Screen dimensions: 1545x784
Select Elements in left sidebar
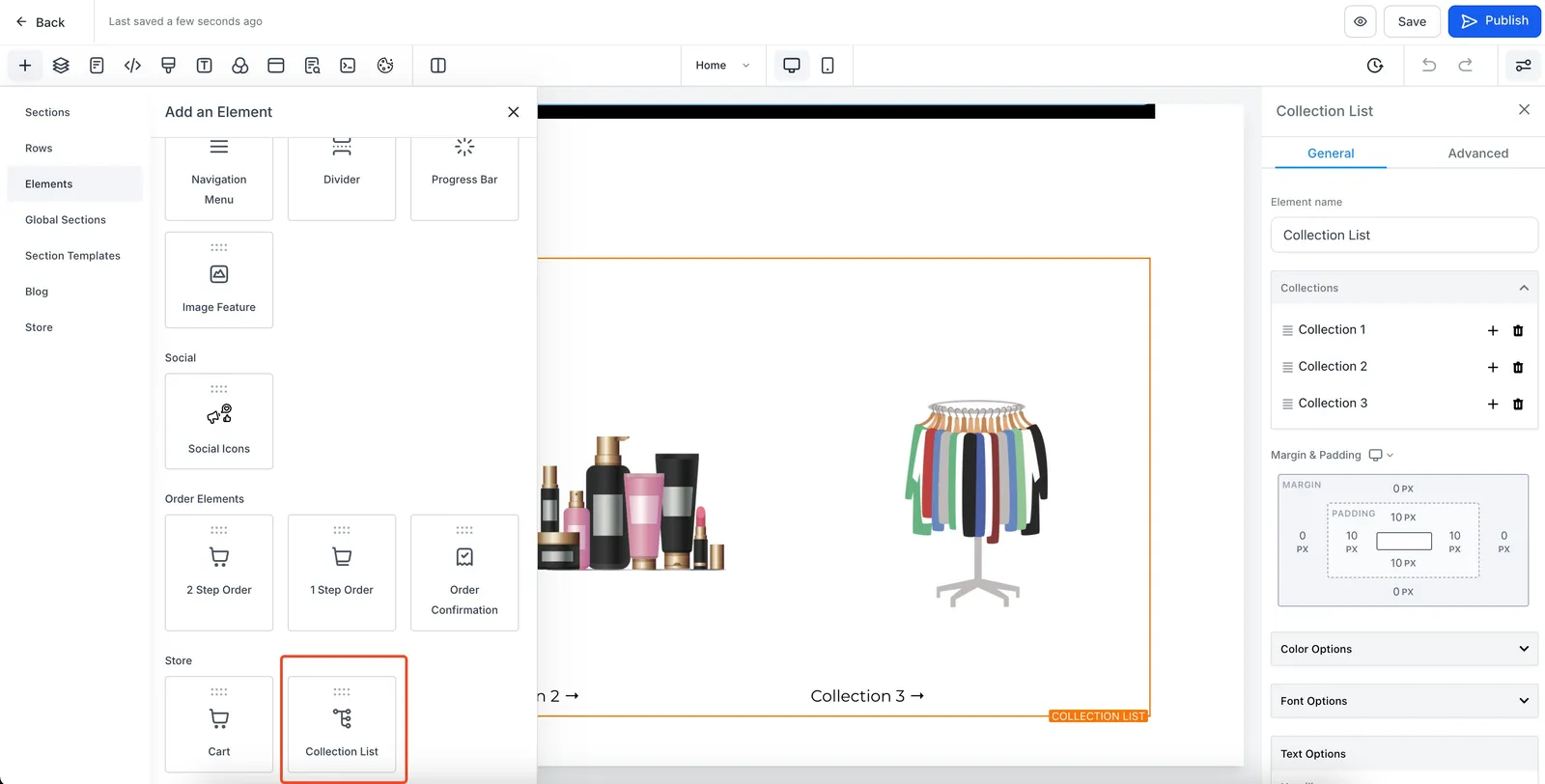(75, 183)
